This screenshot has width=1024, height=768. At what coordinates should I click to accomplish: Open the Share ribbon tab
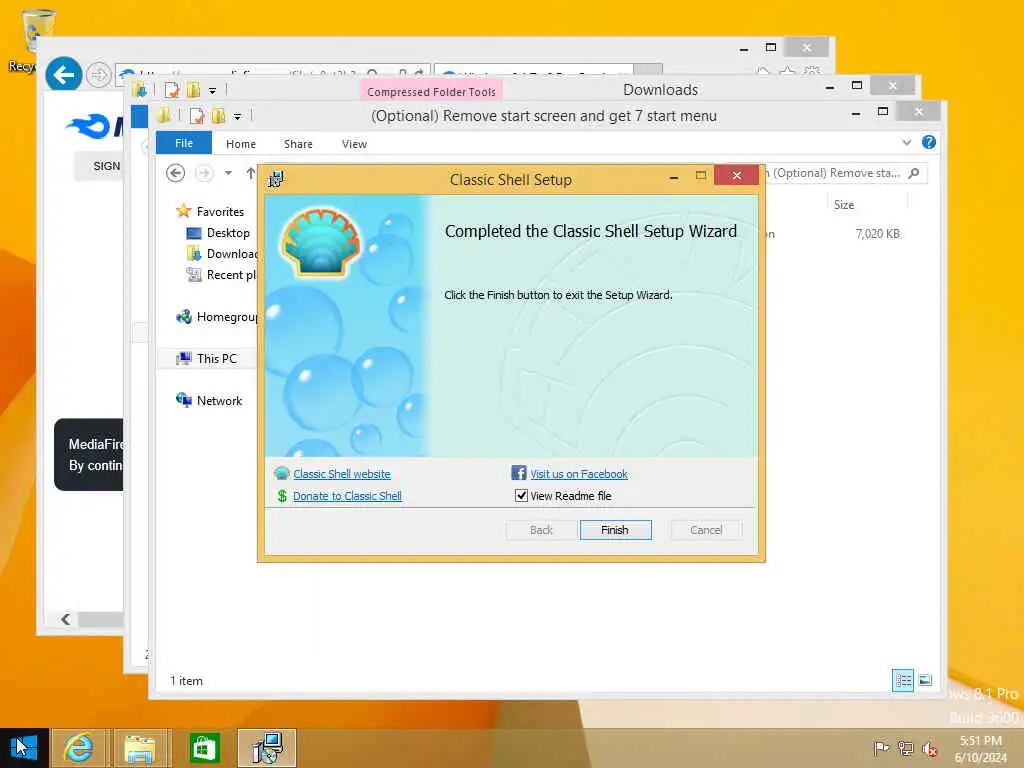tap(298, 144)
